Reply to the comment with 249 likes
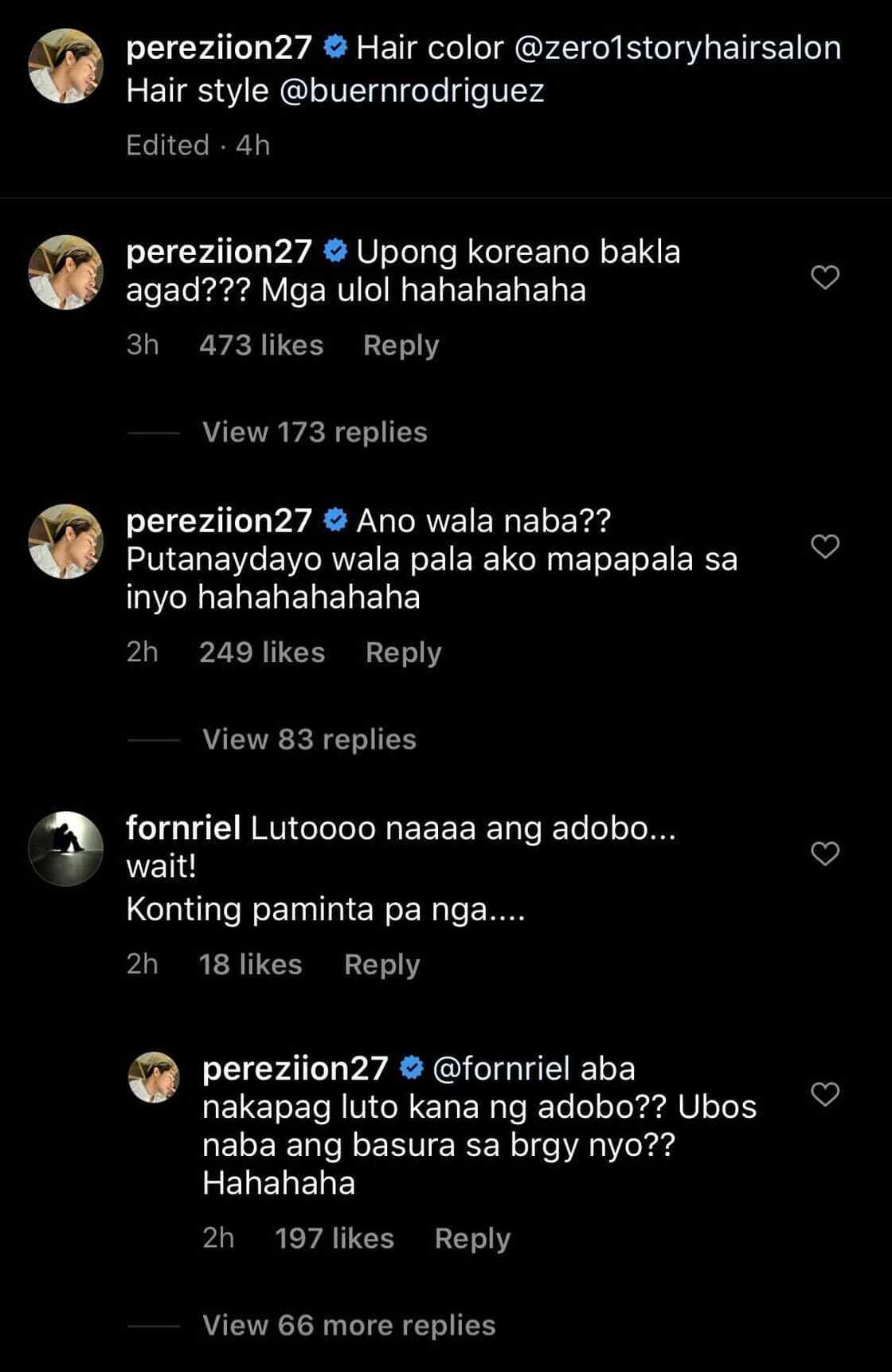This screenshot has height=1372, width=892. tap(403, 653)
